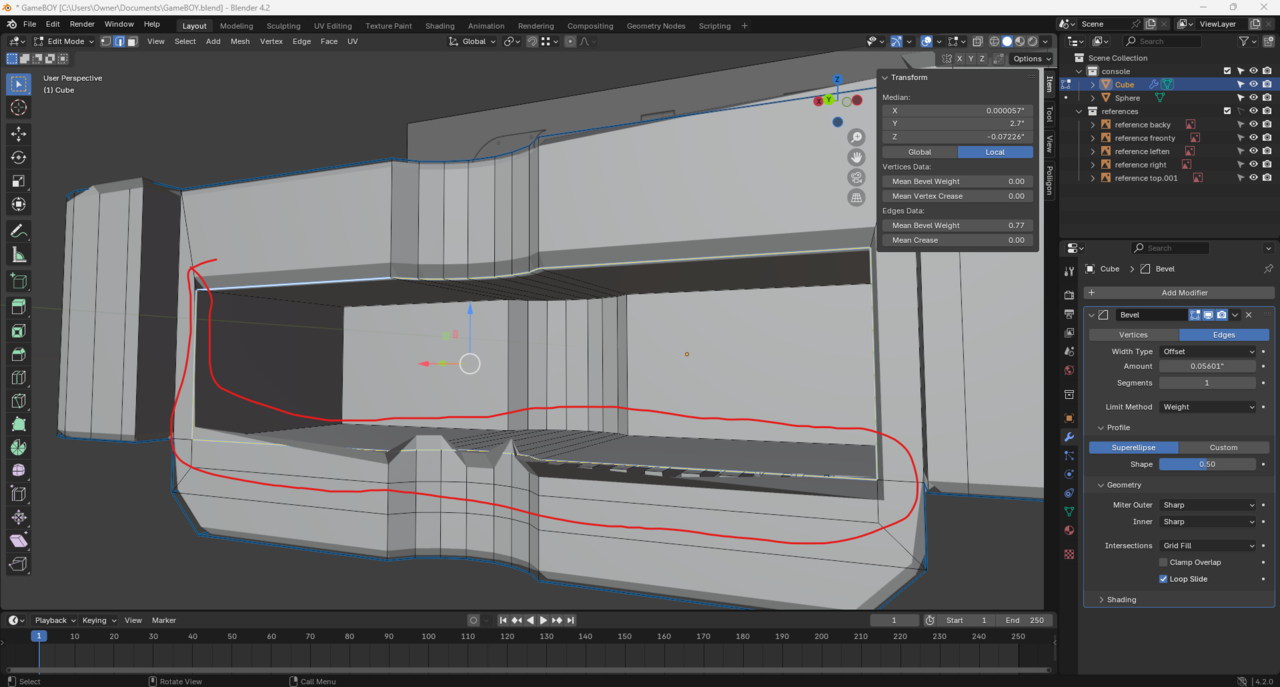Switch to the UV Editing workspace tab
The height and width of the screenshot is (687, 1280).
(x=332, y=26)
